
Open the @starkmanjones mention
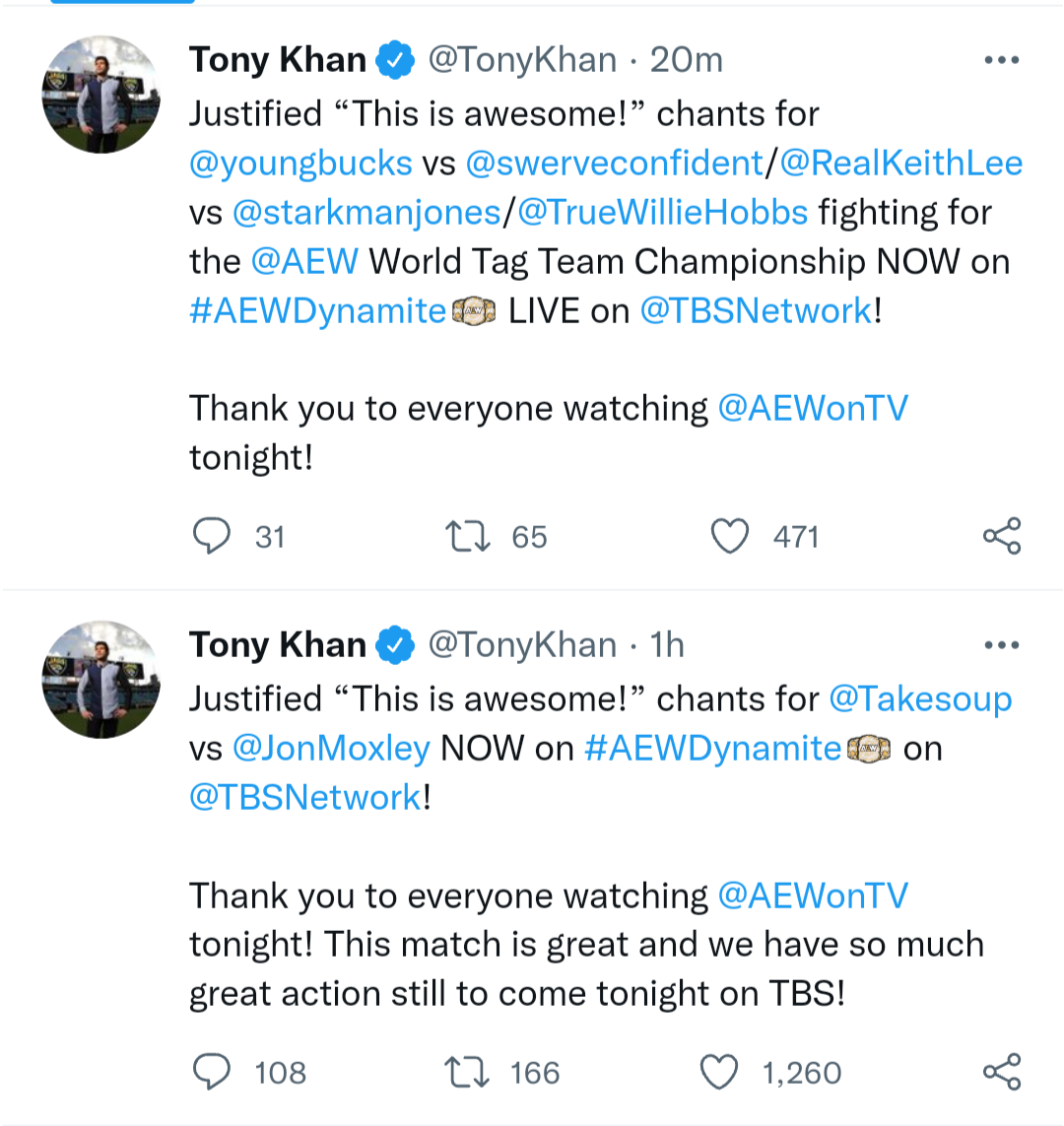pyautogui.click(x=366, y=213)
